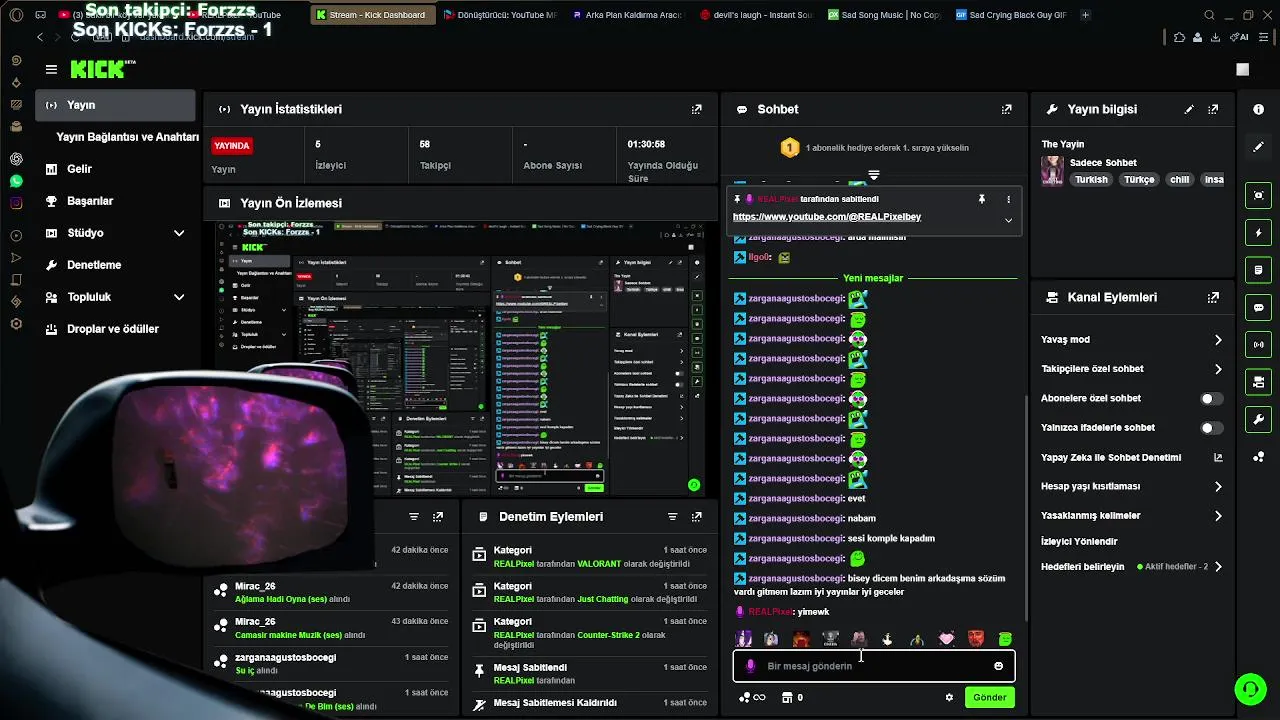Pop out the Kanal Eylemleri panel
Screen dimensions: 1280x720
coord(1213,297)
